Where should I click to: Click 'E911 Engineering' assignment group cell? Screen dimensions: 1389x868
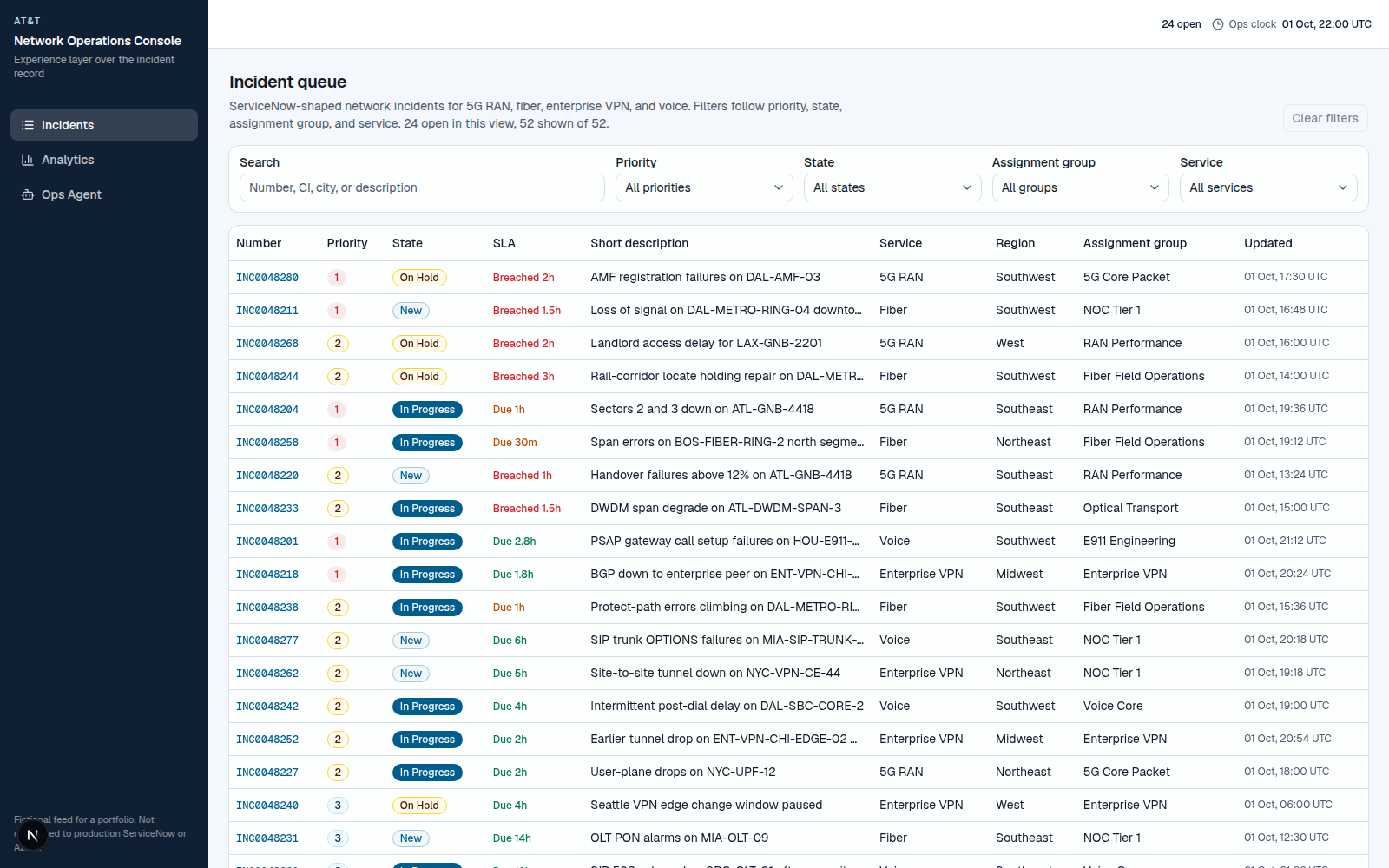pos(1129,541)
